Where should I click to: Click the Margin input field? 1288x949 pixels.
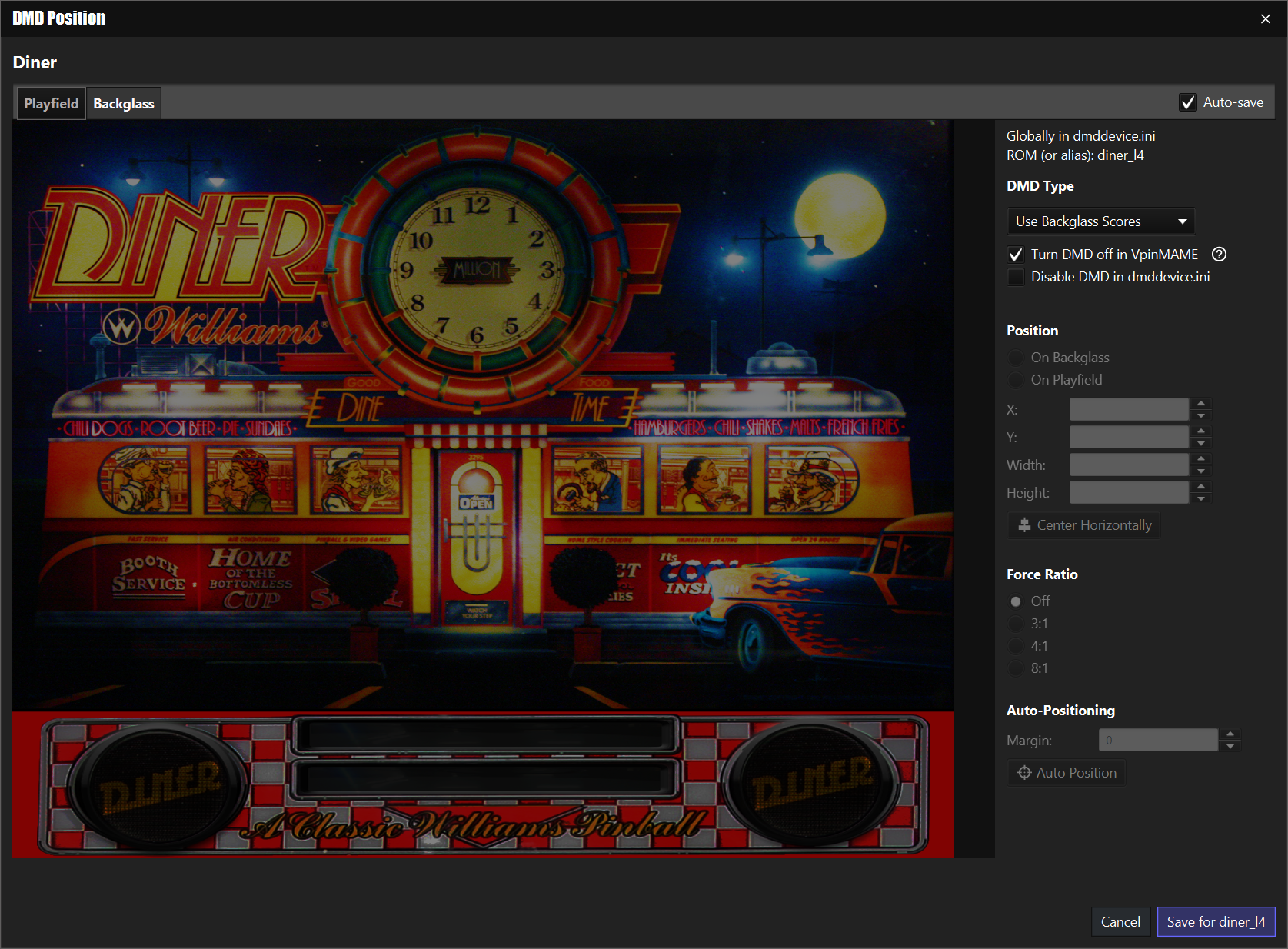point(1158,740)
